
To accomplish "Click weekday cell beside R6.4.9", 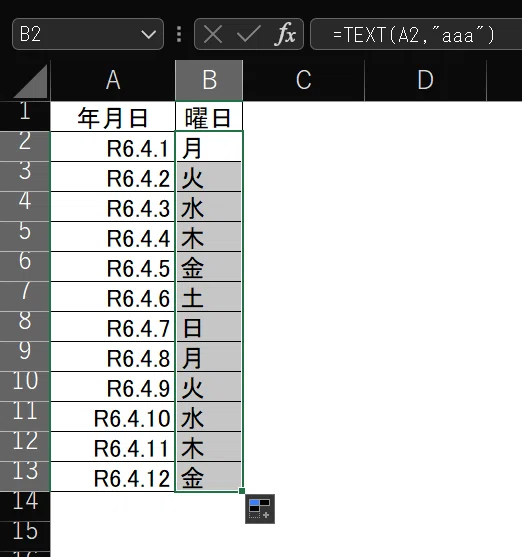I will pos(209,386).
